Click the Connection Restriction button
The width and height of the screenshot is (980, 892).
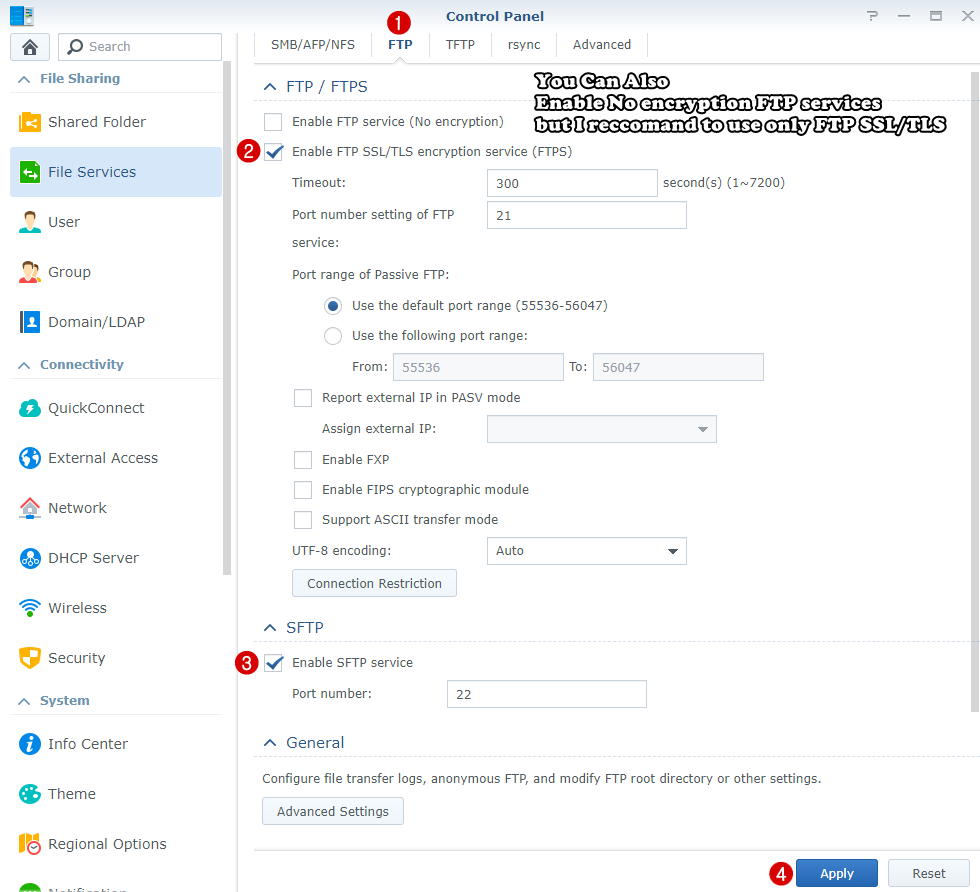[x=374, y=583]
